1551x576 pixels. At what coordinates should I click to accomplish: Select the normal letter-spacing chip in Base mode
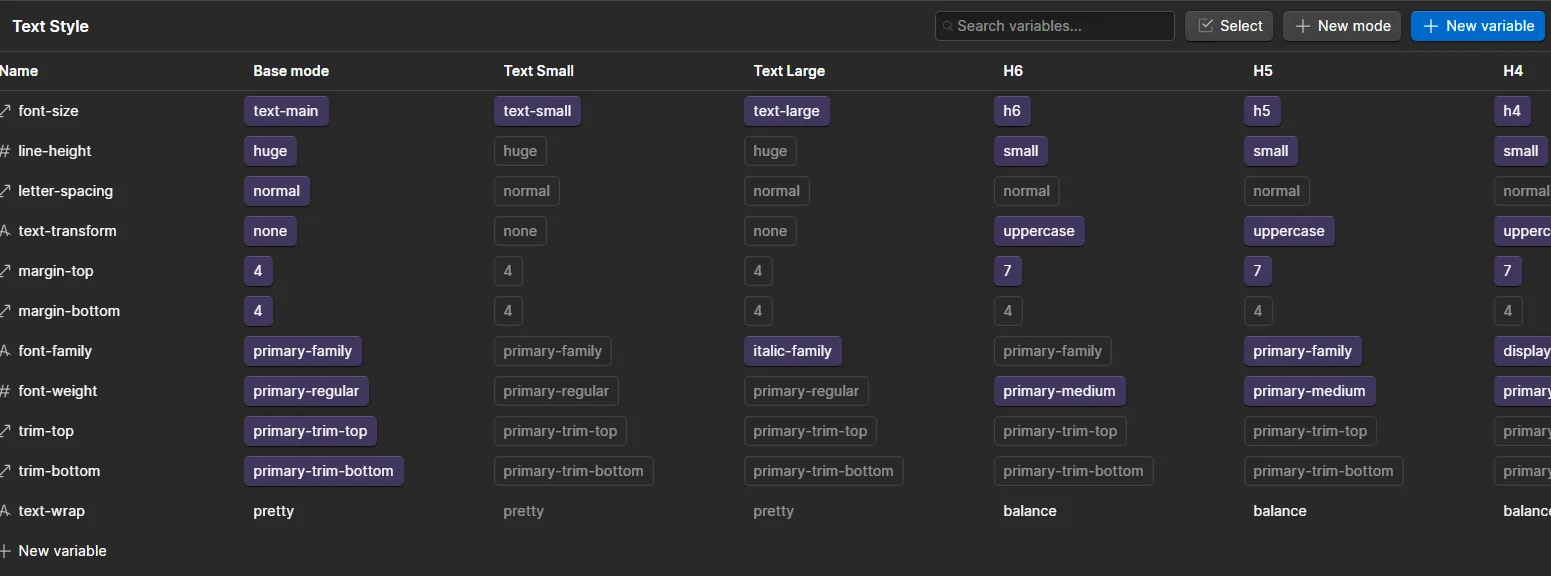coord(277,191)
